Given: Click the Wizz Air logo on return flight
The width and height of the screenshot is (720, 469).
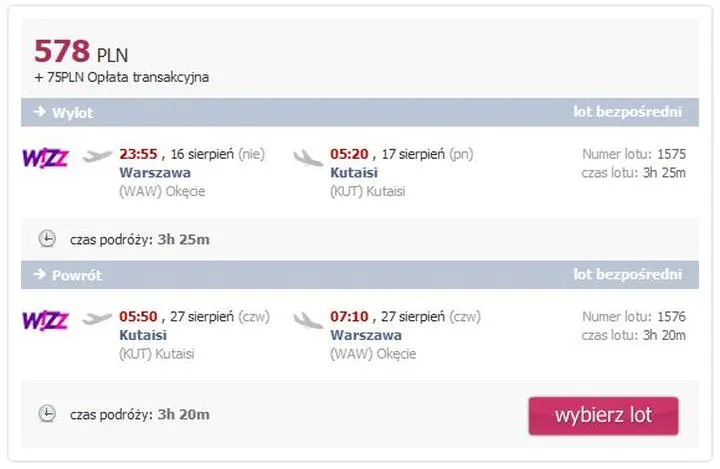Looking at the screenshot, I should 45,320.
